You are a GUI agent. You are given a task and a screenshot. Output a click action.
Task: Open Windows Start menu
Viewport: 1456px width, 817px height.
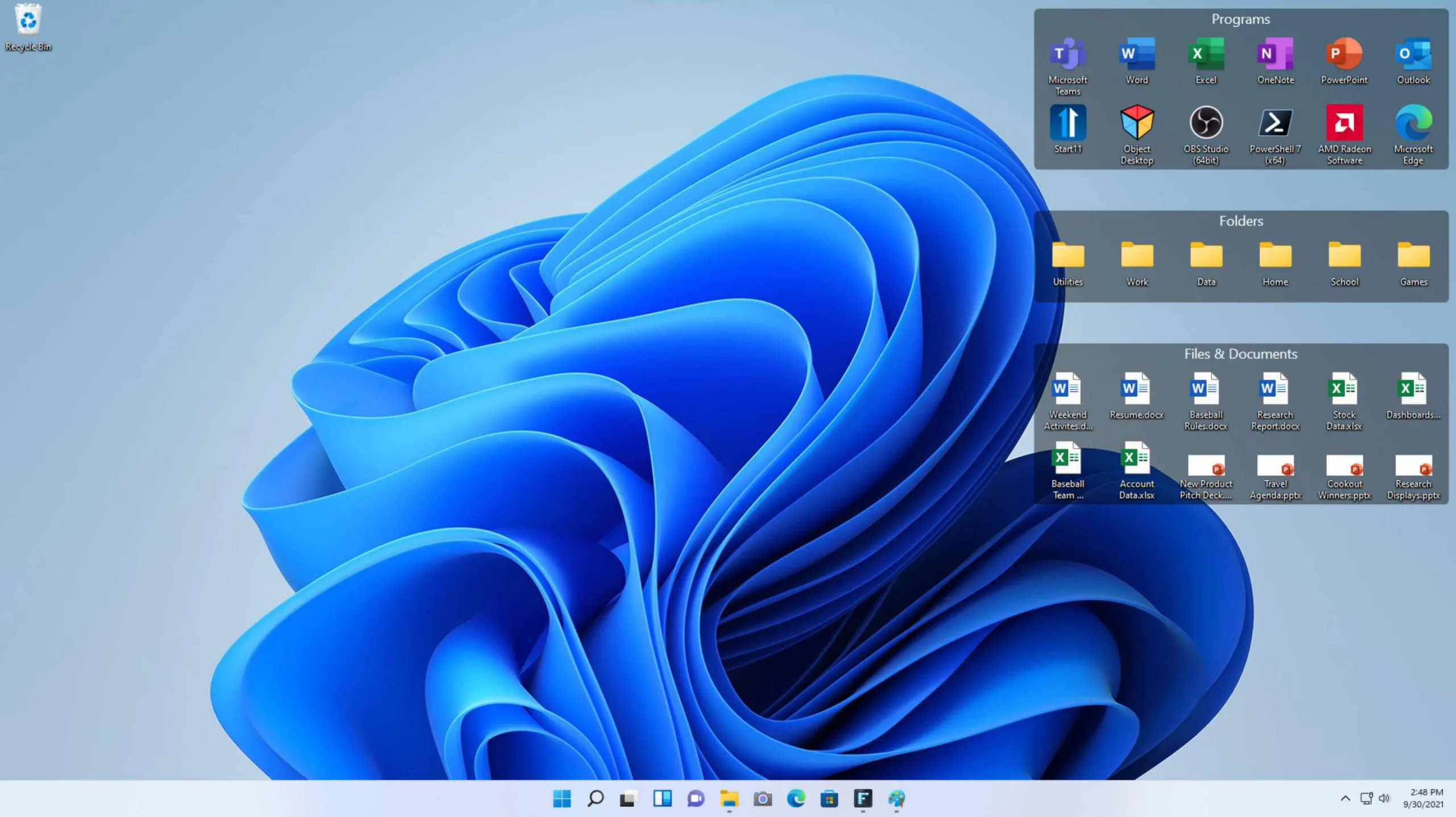[x=562, y=798]
